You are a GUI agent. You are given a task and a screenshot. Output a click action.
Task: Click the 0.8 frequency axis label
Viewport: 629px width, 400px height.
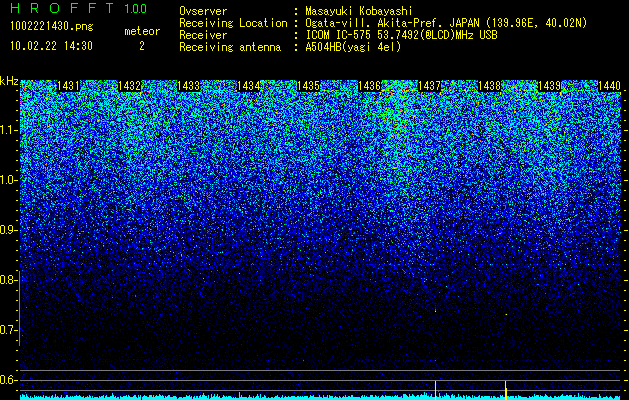pyautogui.click(x=8, y=280)
